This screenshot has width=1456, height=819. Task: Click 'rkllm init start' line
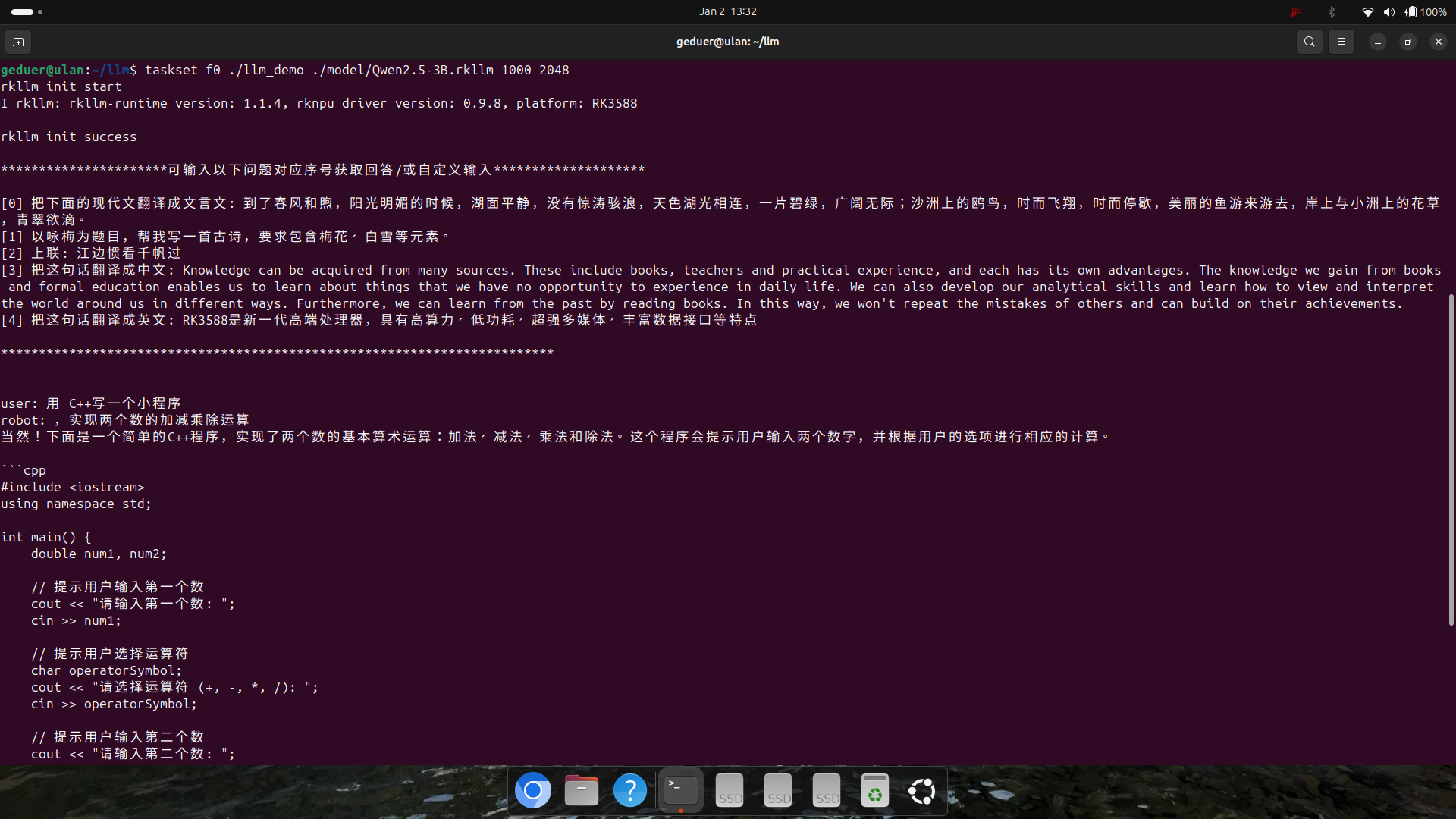(x=61, y=86)
